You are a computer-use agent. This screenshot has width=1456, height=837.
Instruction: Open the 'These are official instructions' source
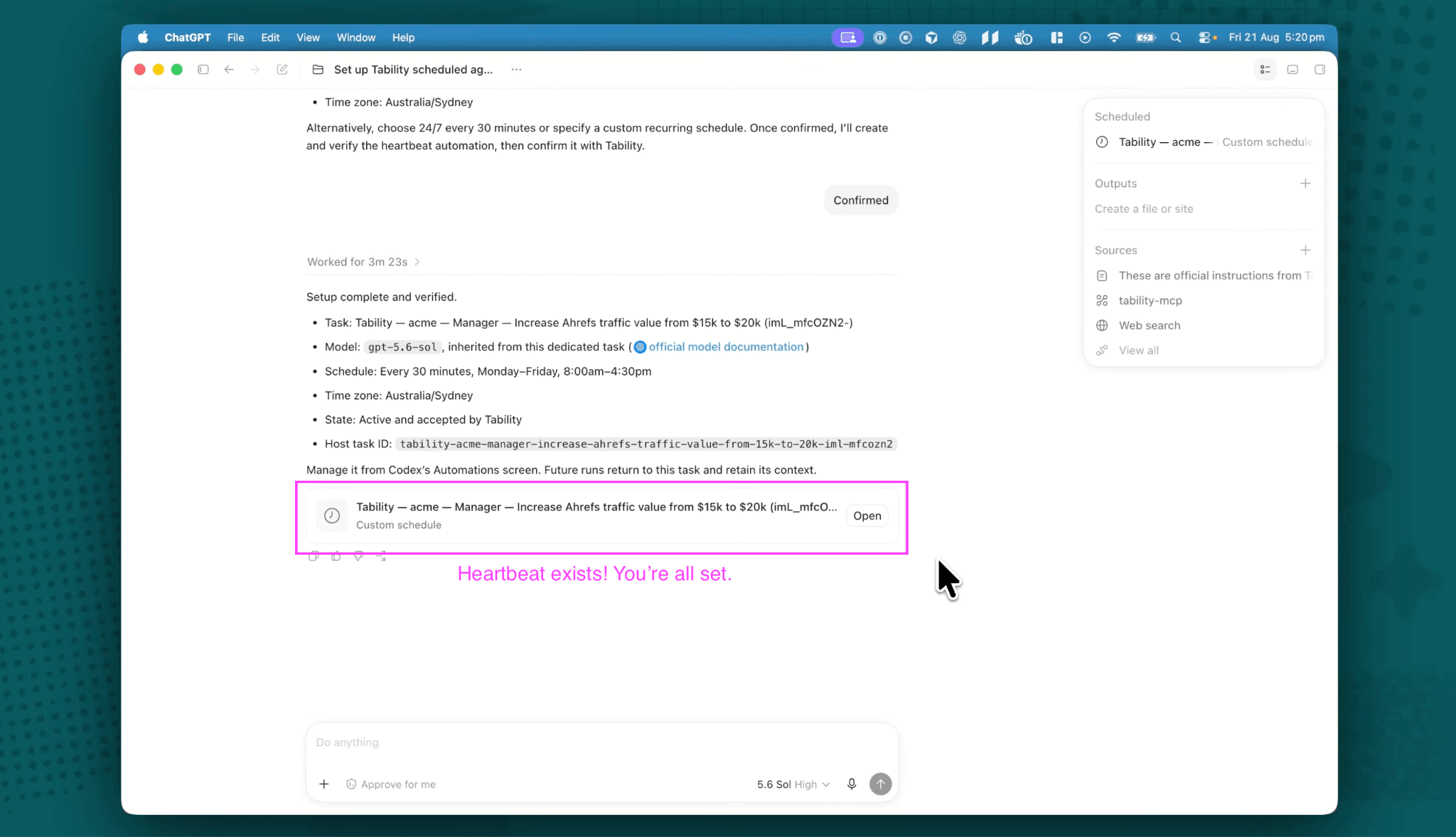[1204, 276]
